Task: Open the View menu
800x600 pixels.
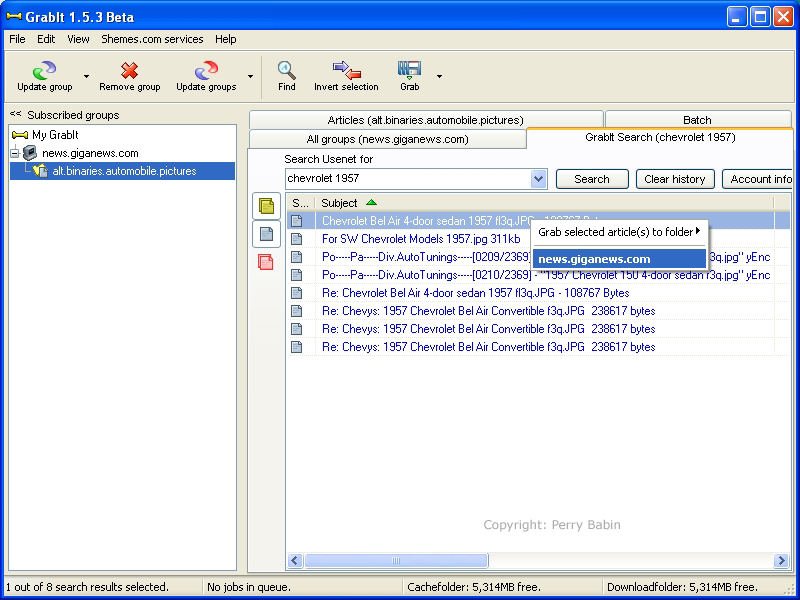Action: [x=78, y=39]
